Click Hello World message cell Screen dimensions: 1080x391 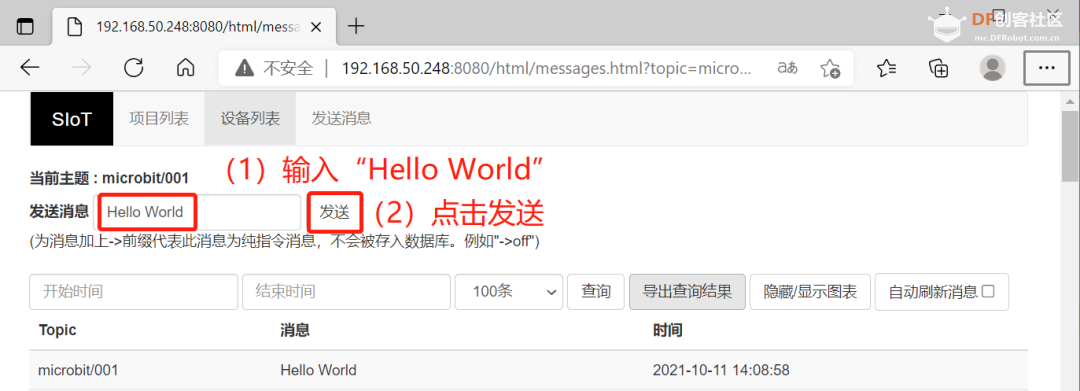point(318,370)
